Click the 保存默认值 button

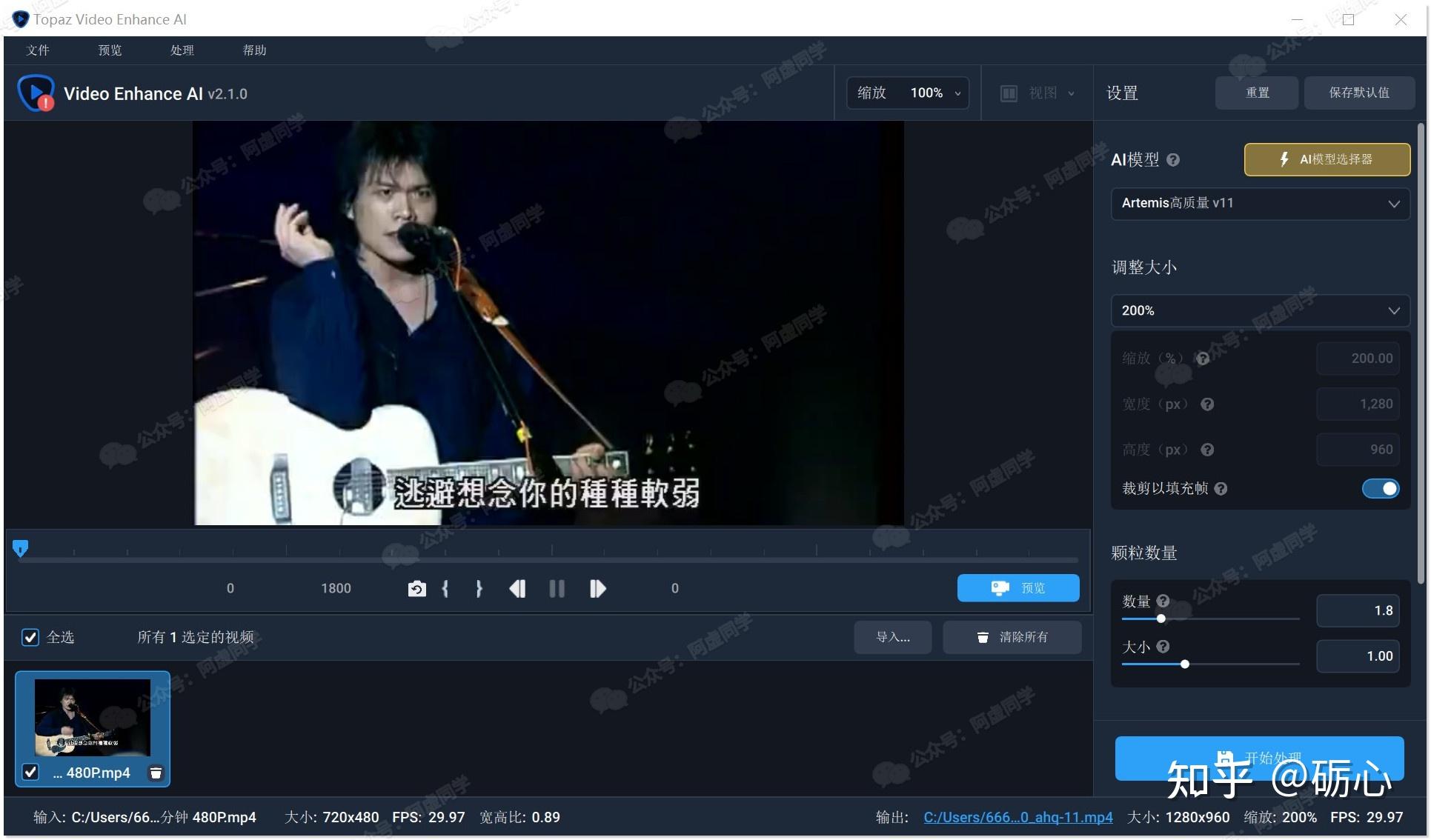(1359, 93)
